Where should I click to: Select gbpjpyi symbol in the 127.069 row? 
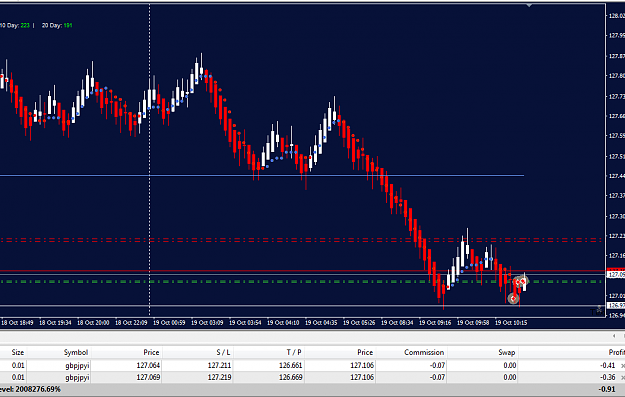(77, 377)
